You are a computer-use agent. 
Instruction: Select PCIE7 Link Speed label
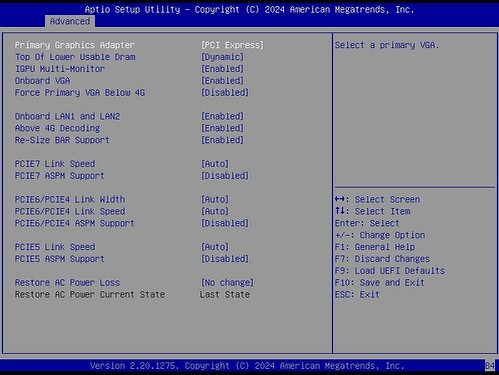click(x=55, y=164)
